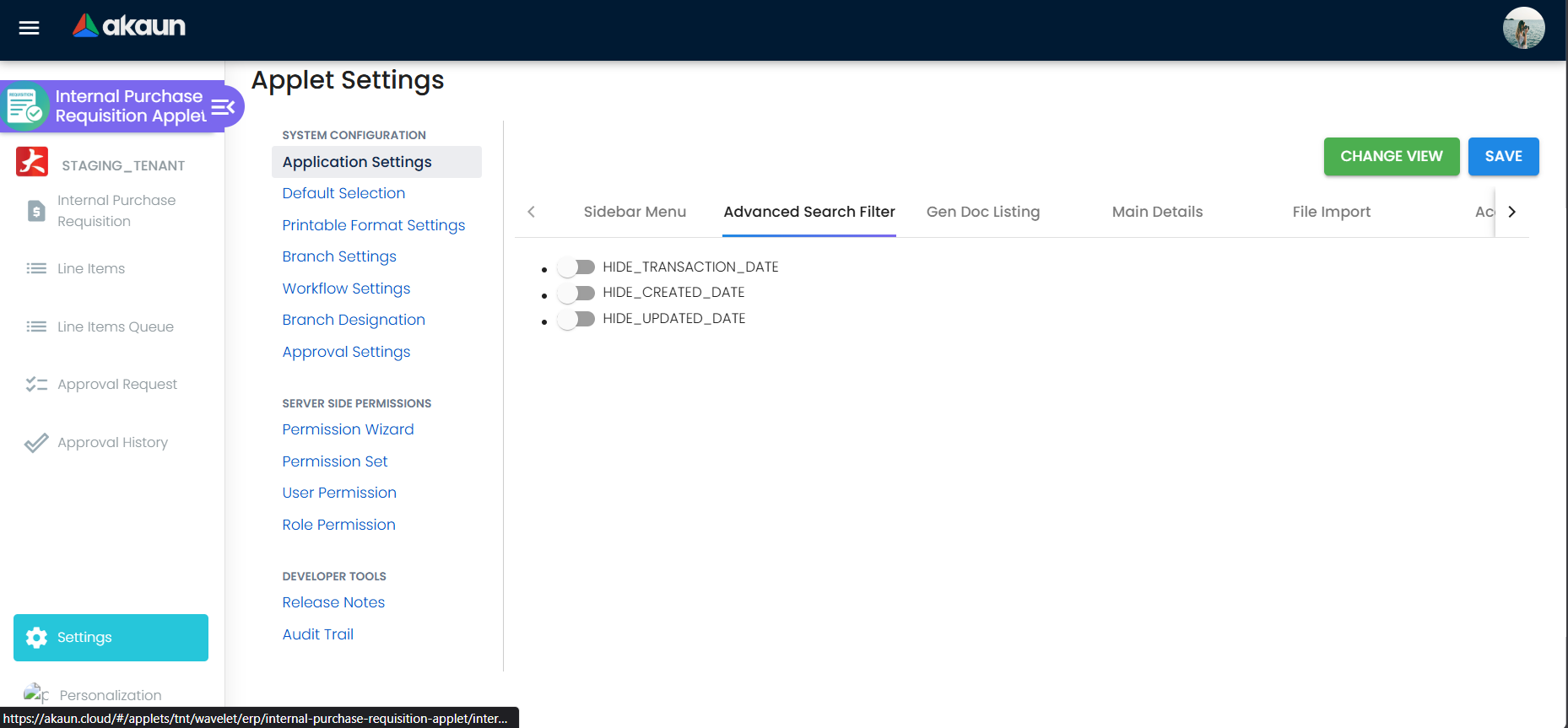
Task: Open the Approval Request checklist icon
Action: (x=36, y=385)
